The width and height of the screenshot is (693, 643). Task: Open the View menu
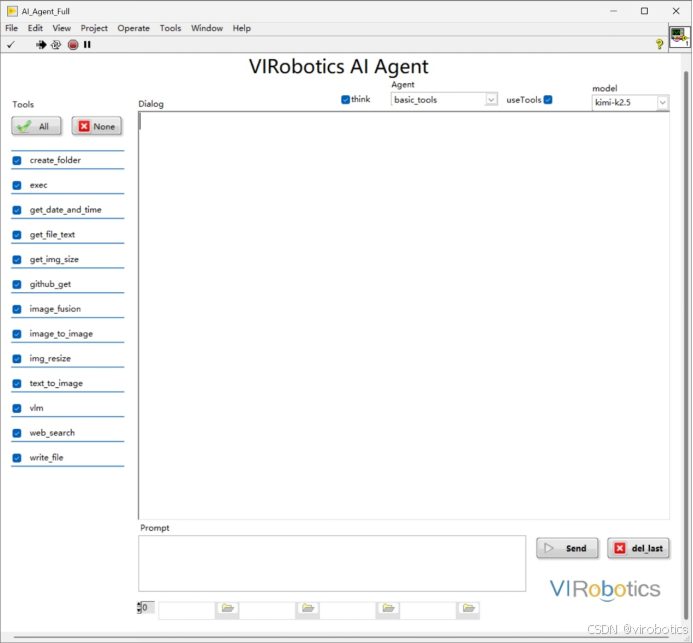pos(61,28)
